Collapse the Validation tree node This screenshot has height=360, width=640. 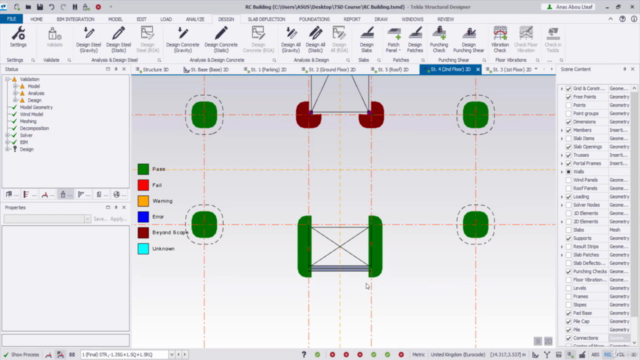[x=7, y=79]
